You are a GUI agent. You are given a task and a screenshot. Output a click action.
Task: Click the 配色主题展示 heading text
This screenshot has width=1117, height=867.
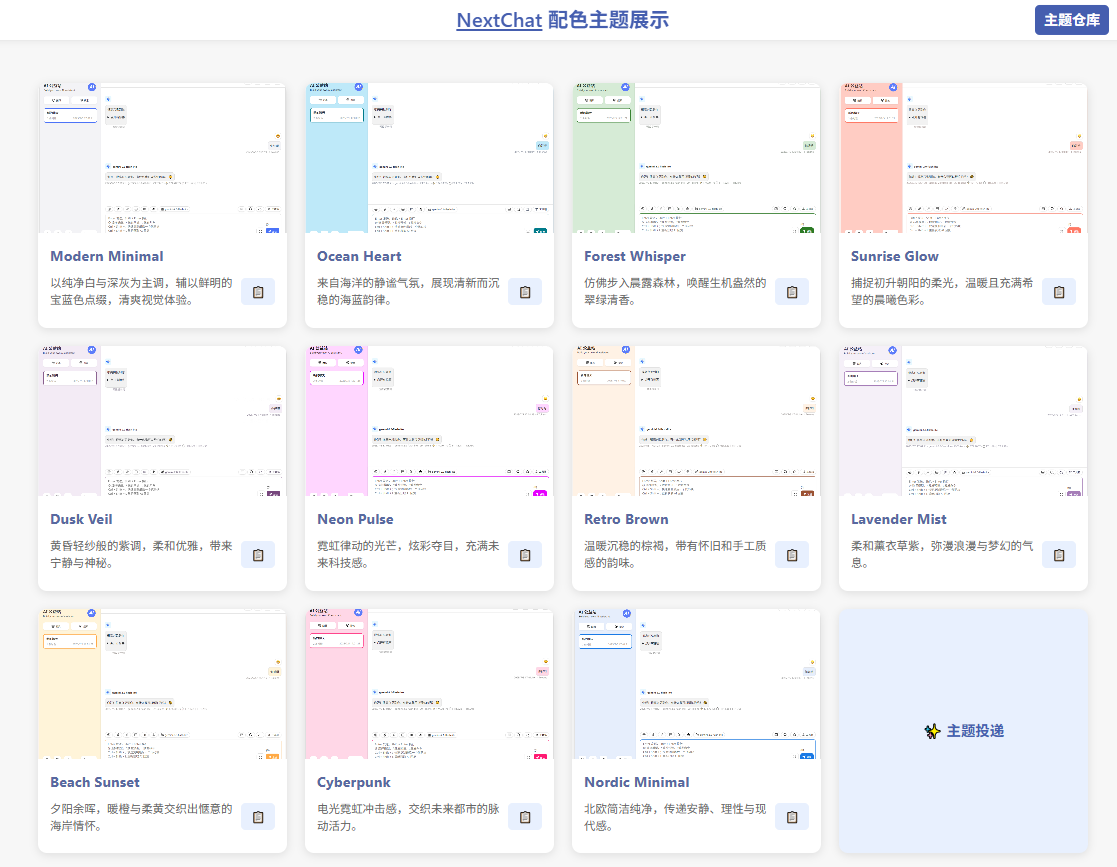click(x=608, y=20)
